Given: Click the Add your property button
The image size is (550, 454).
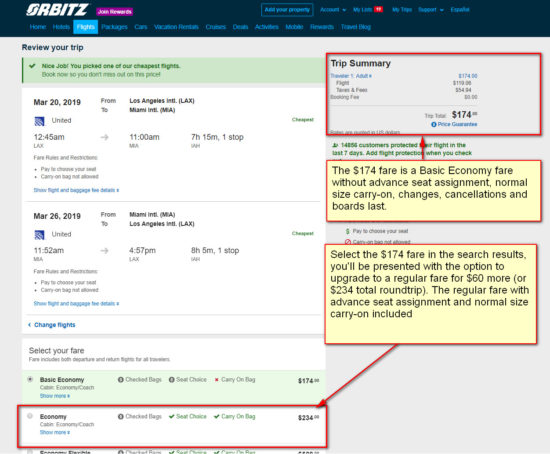Looking at the screenshot, I should (x=287, y=10).
